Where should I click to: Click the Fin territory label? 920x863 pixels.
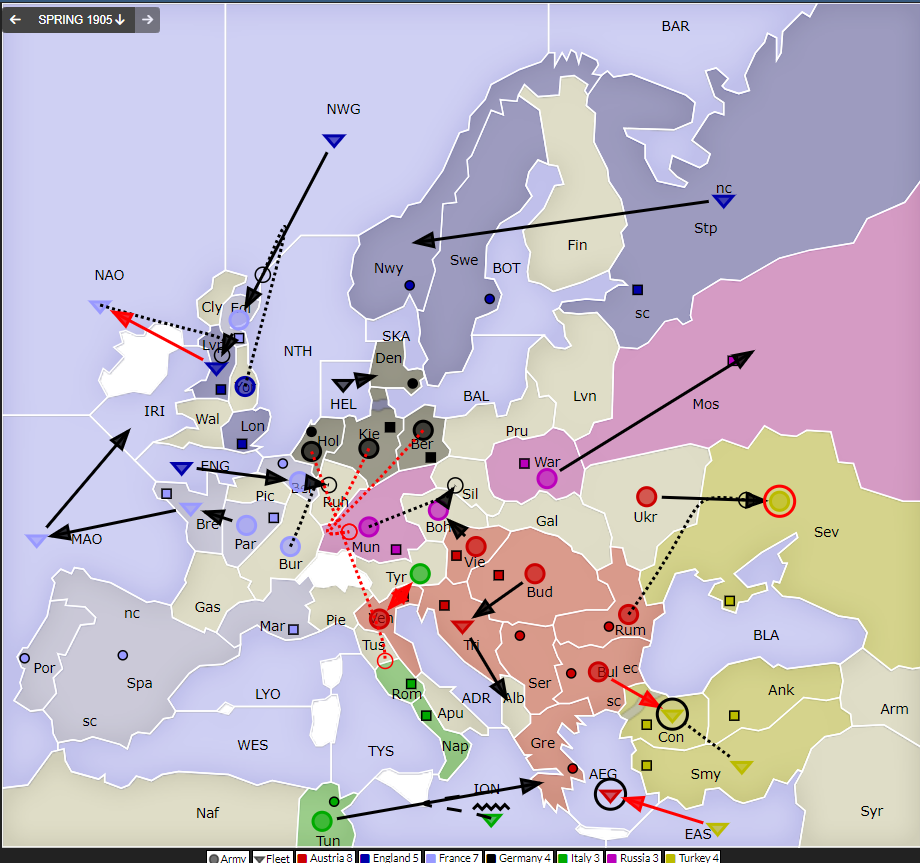[x=577, y=245]
